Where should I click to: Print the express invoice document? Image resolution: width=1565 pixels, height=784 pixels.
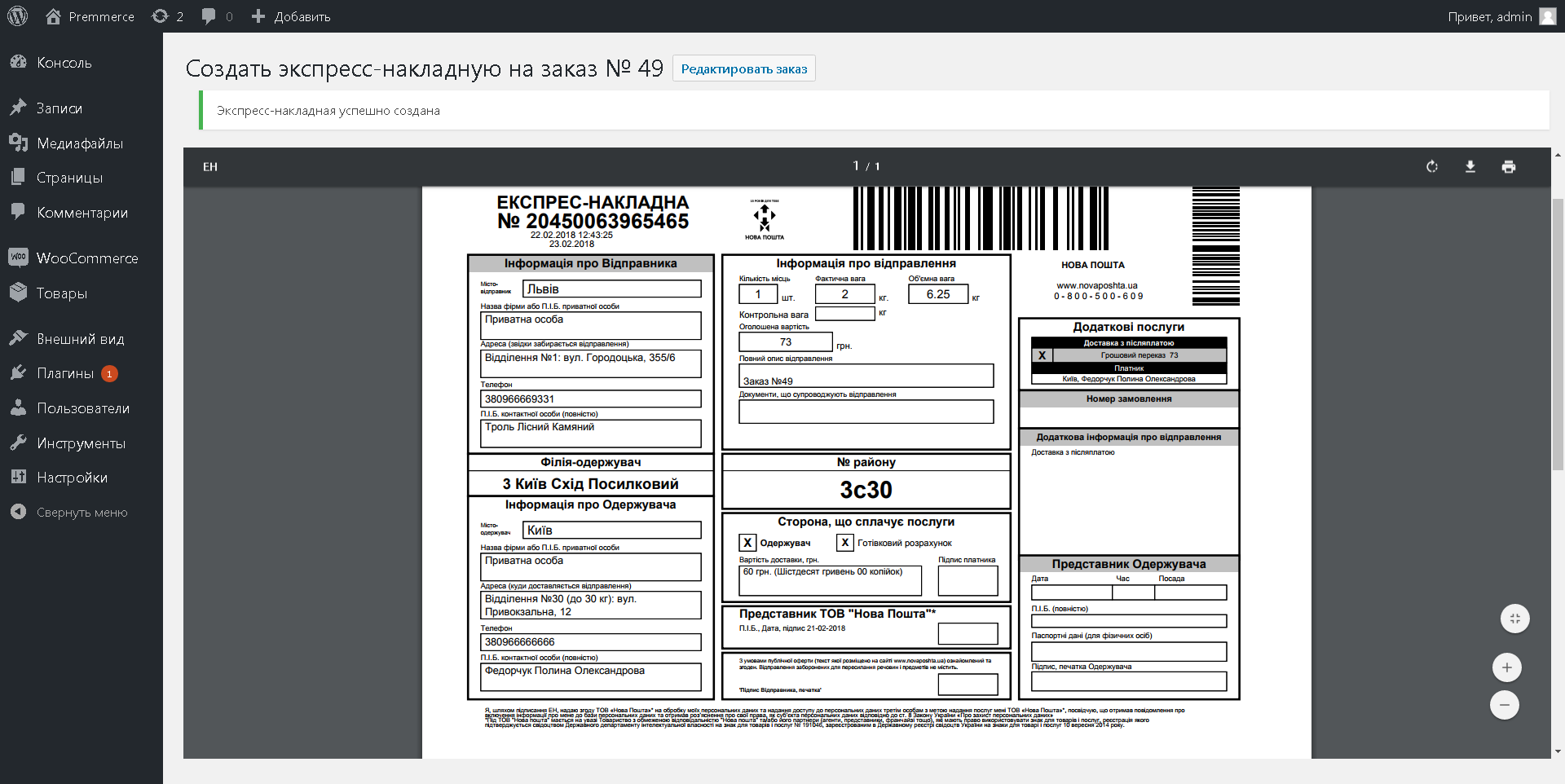1509,166
